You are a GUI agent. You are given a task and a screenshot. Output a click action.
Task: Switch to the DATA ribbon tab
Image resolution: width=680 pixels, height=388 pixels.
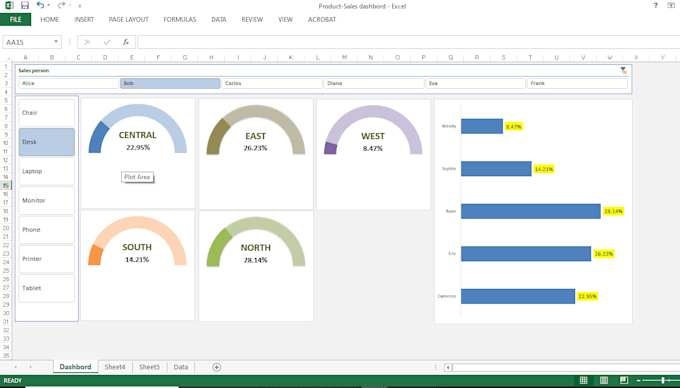[219, 20]
